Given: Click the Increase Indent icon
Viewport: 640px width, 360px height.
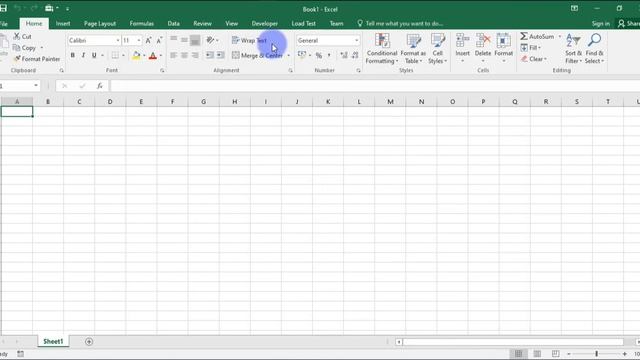Looking at the screenshot, I should [x=220, y=55].
